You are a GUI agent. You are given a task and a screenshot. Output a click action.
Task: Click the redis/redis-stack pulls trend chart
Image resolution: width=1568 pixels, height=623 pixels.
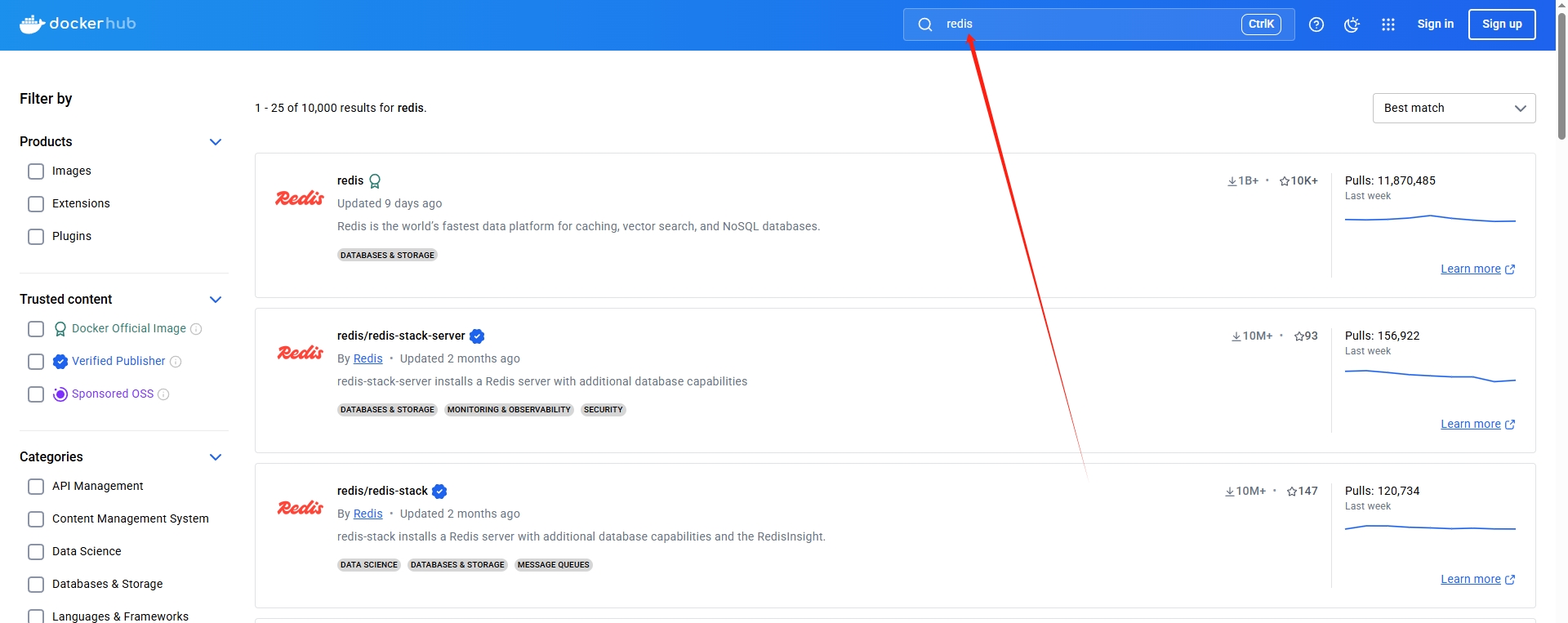(1430, 527)
